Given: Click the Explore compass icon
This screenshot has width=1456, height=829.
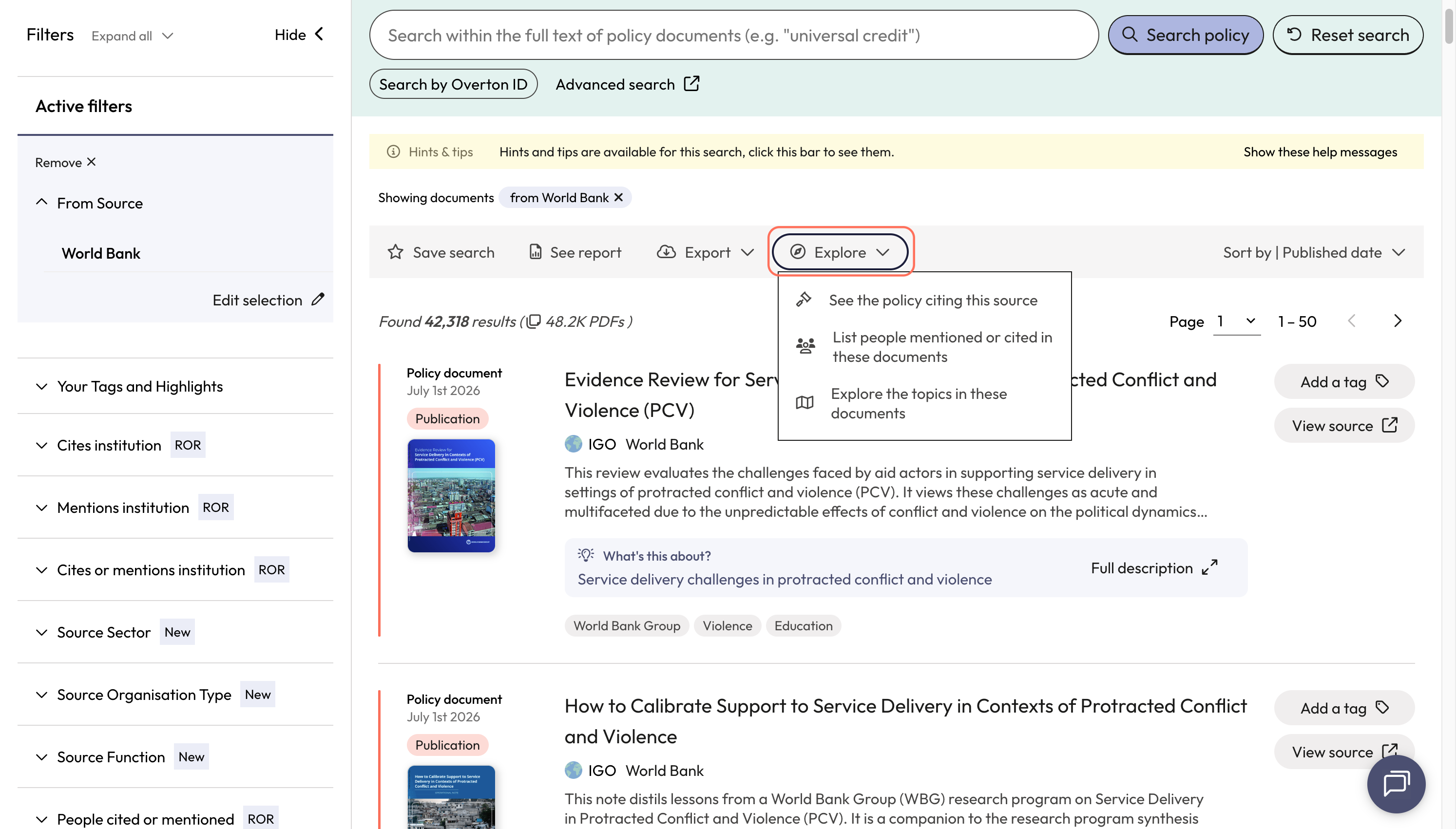Looking at the screenshot, I should (x=798, y=252).
